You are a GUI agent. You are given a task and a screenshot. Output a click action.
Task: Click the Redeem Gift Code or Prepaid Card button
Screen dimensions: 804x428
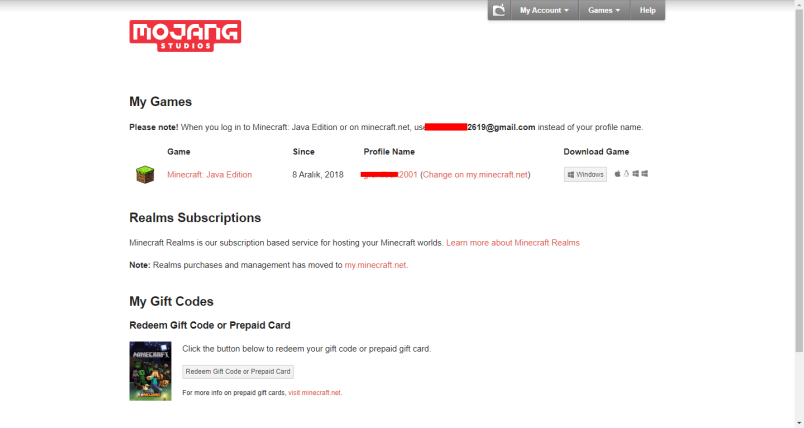(238, 372)
